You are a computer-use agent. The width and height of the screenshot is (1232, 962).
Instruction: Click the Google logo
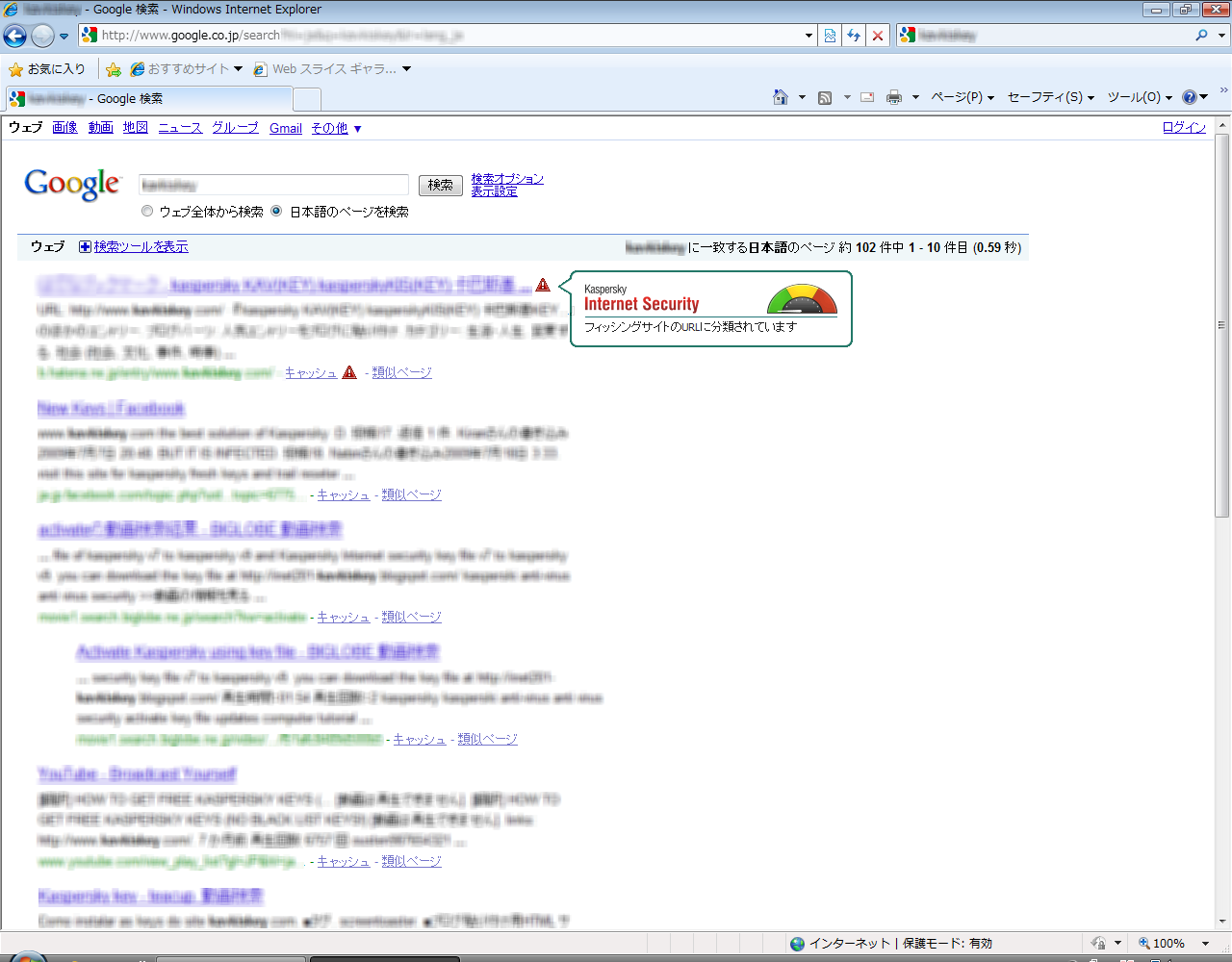pos(73,184)
